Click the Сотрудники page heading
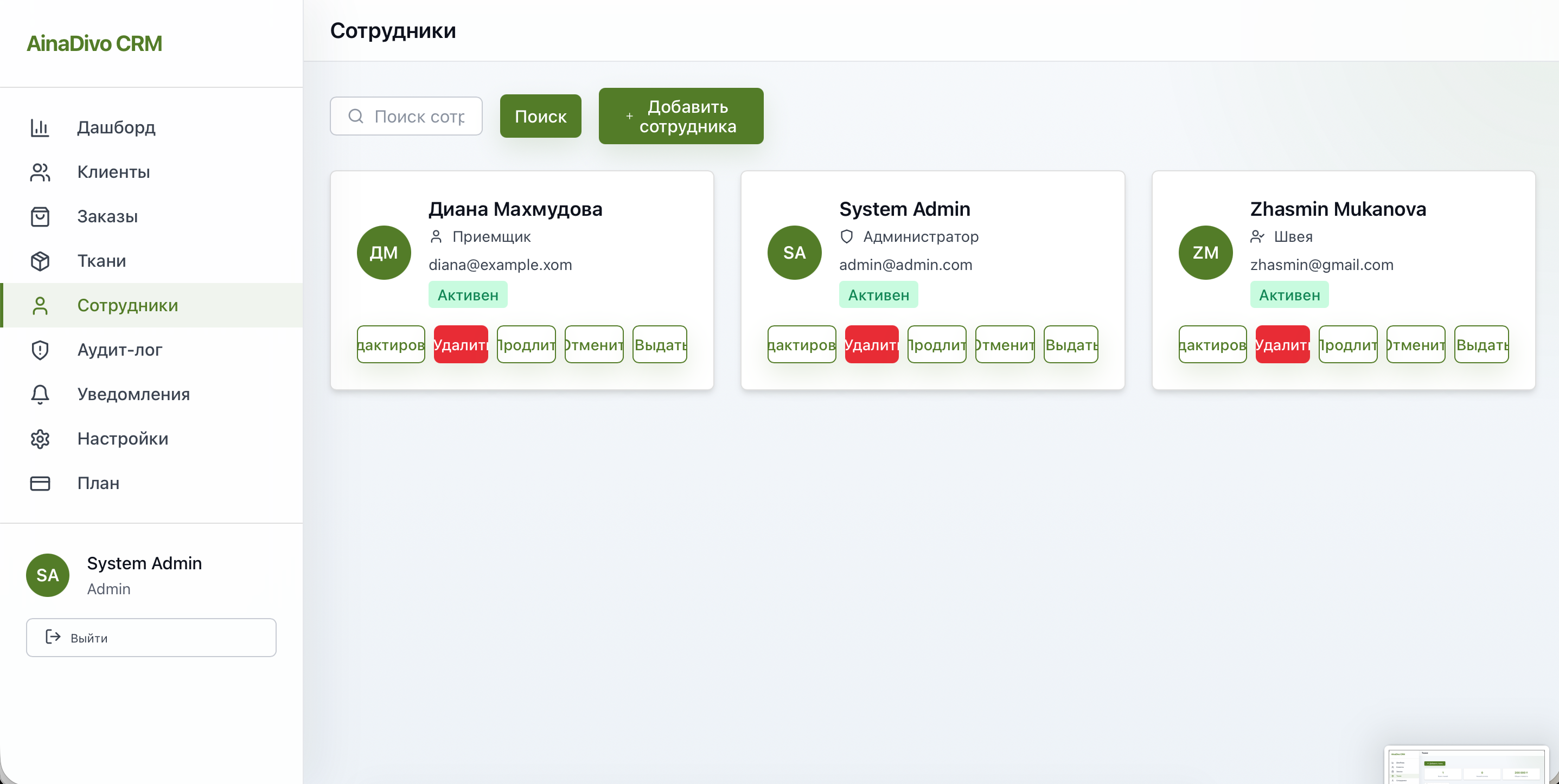 [393, 30]
